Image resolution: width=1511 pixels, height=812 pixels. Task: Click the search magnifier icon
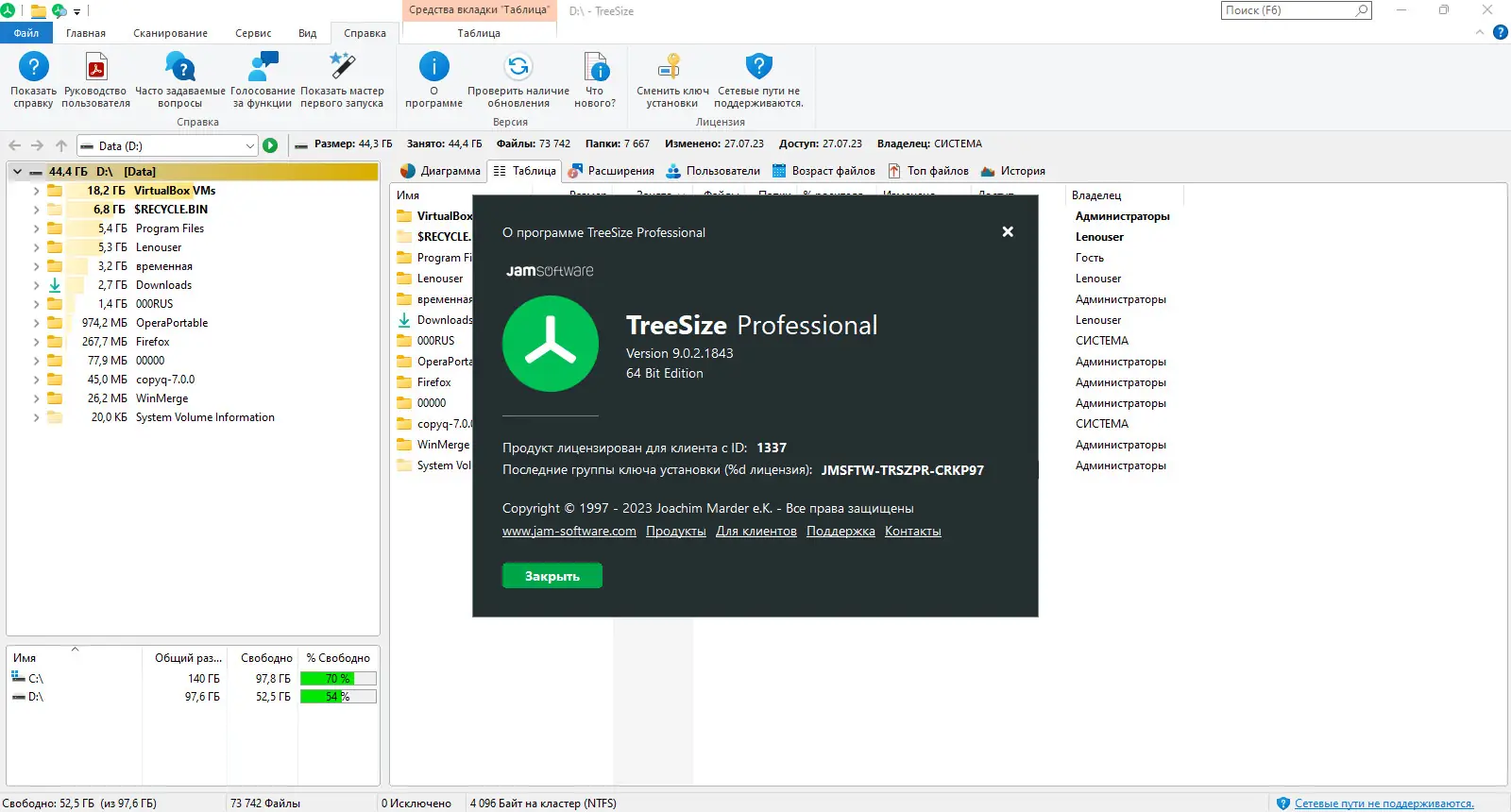pyautogui.click(x=1361, y=10)
